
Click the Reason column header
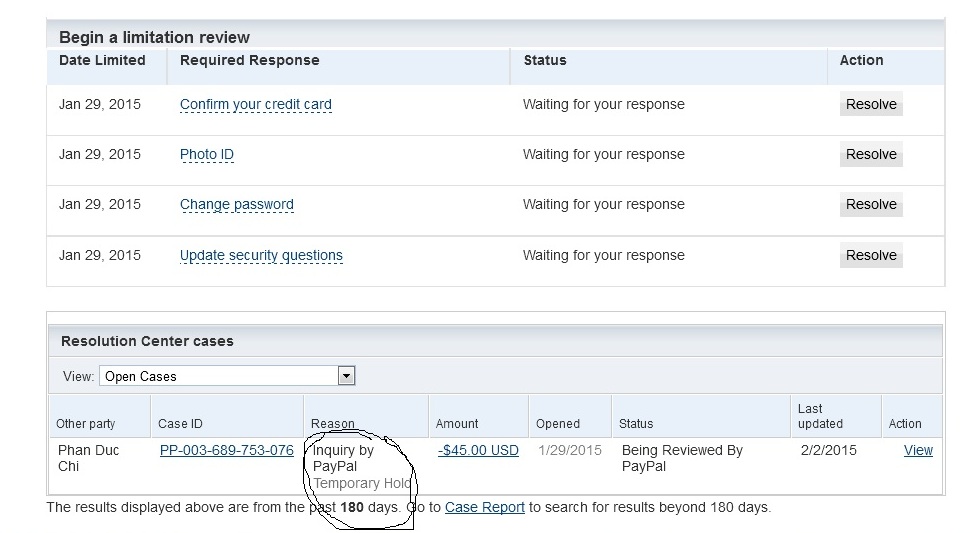pyautogui.click(x=333, y=424)
